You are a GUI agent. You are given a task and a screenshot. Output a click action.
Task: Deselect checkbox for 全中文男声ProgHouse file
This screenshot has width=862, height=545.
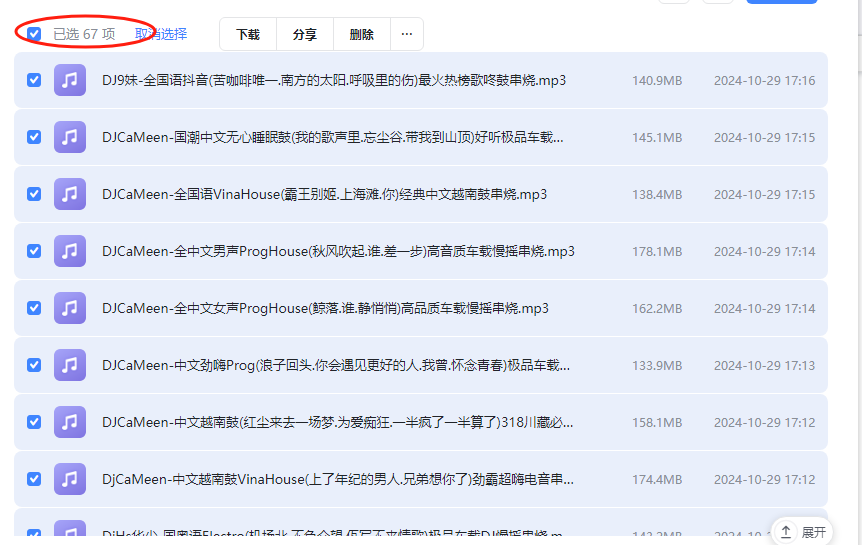pos(34,251)
